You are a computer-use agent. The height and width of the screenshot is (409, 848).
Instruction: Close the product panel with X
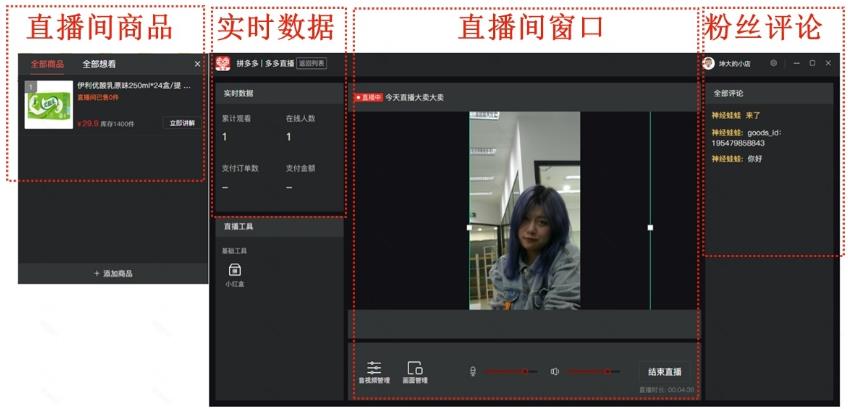point(197,64)
